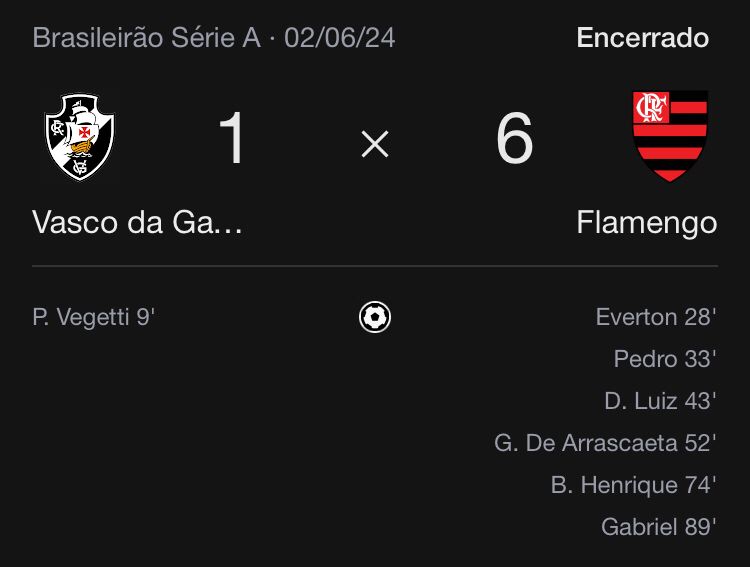The image size is (750, 567).
Task: Select G. De Arrascaeta 52' goal entry
Action: [605, 443]
